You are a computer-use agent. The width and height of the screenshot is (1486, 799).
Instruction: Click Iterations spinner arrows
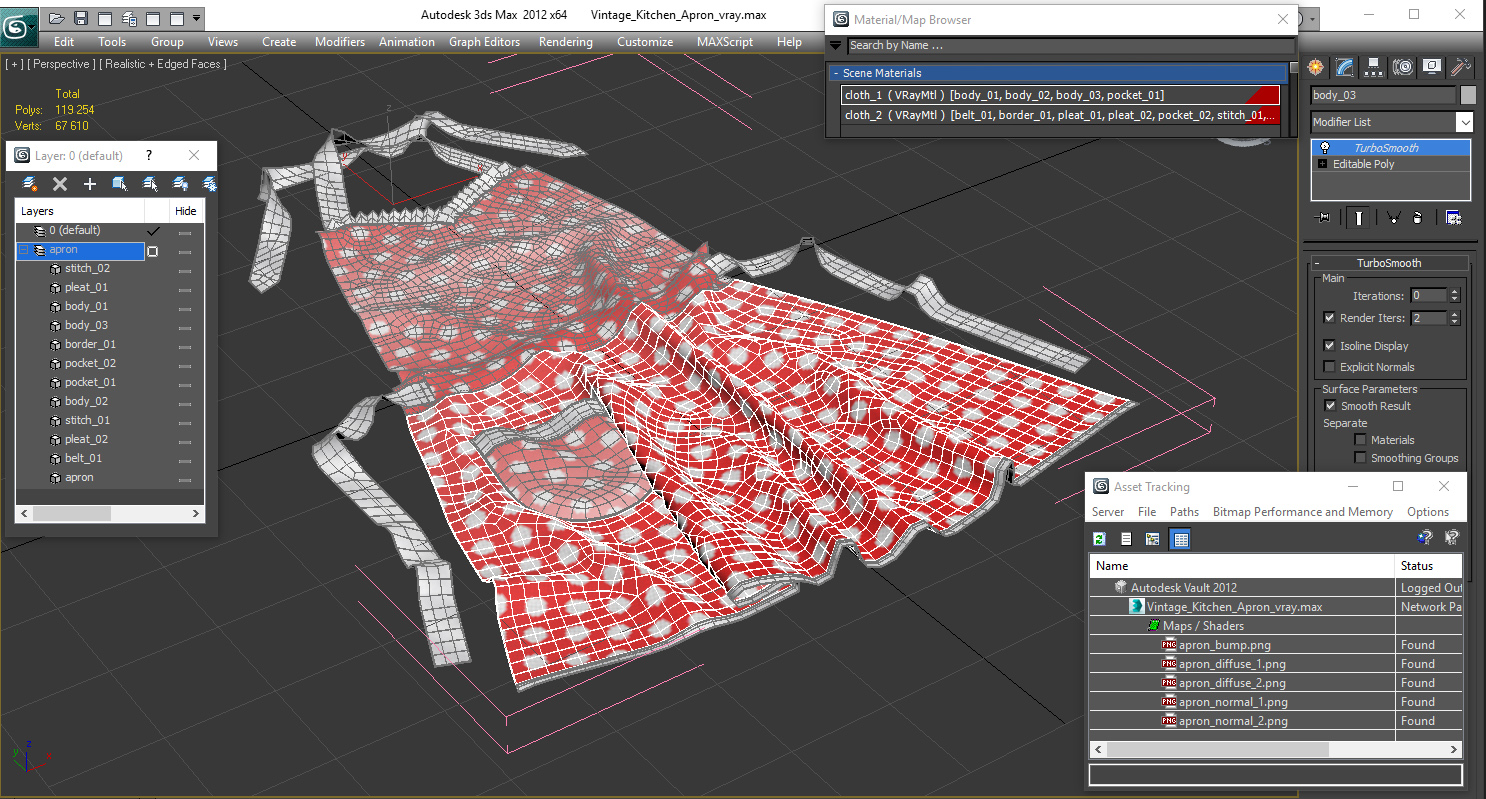point(1454,296)
